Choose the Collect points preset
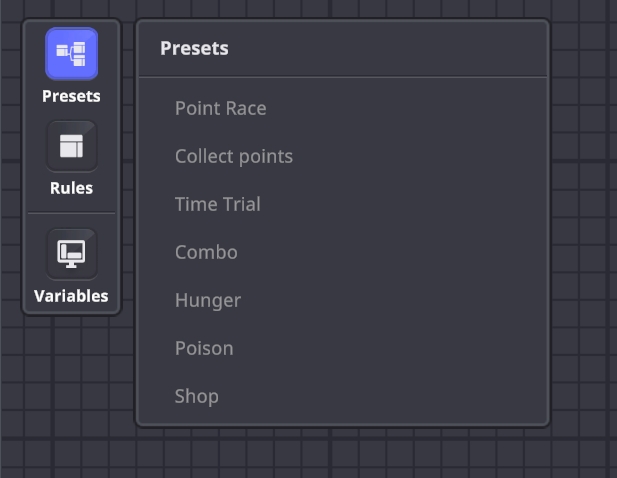 point(233,156)
